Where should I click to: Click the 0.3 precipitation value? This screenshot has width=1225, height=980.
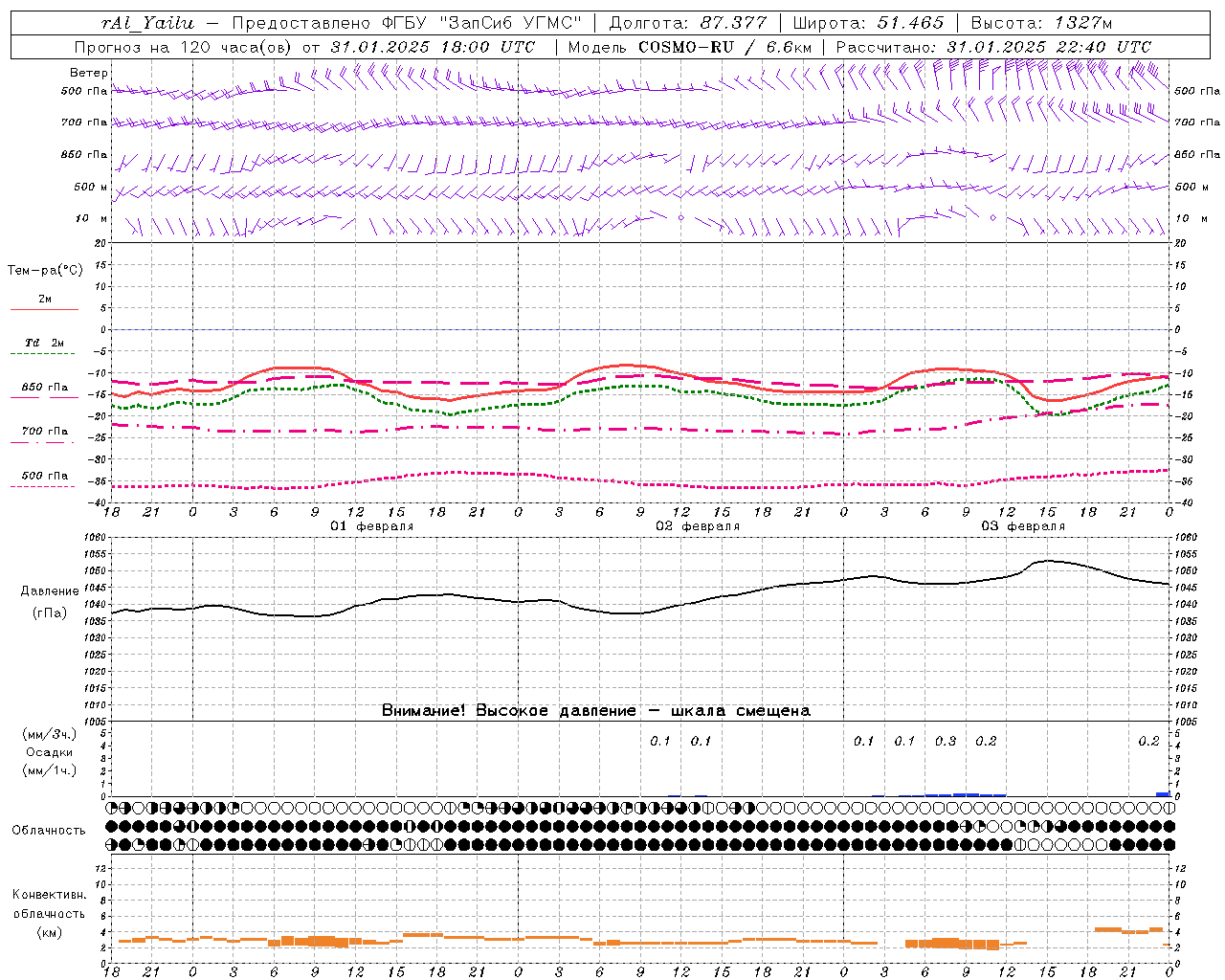point(946,742)
